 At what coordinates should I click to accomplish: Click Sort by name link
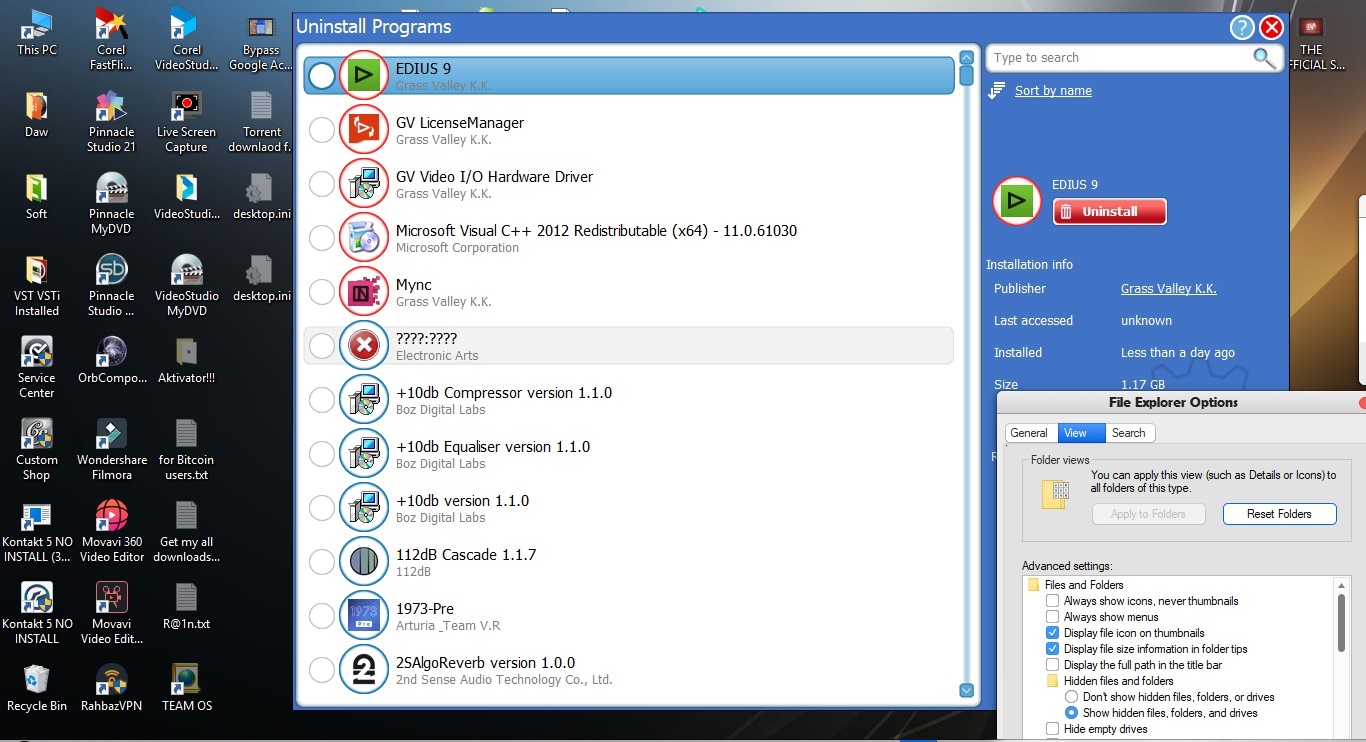pos(1053,91)
